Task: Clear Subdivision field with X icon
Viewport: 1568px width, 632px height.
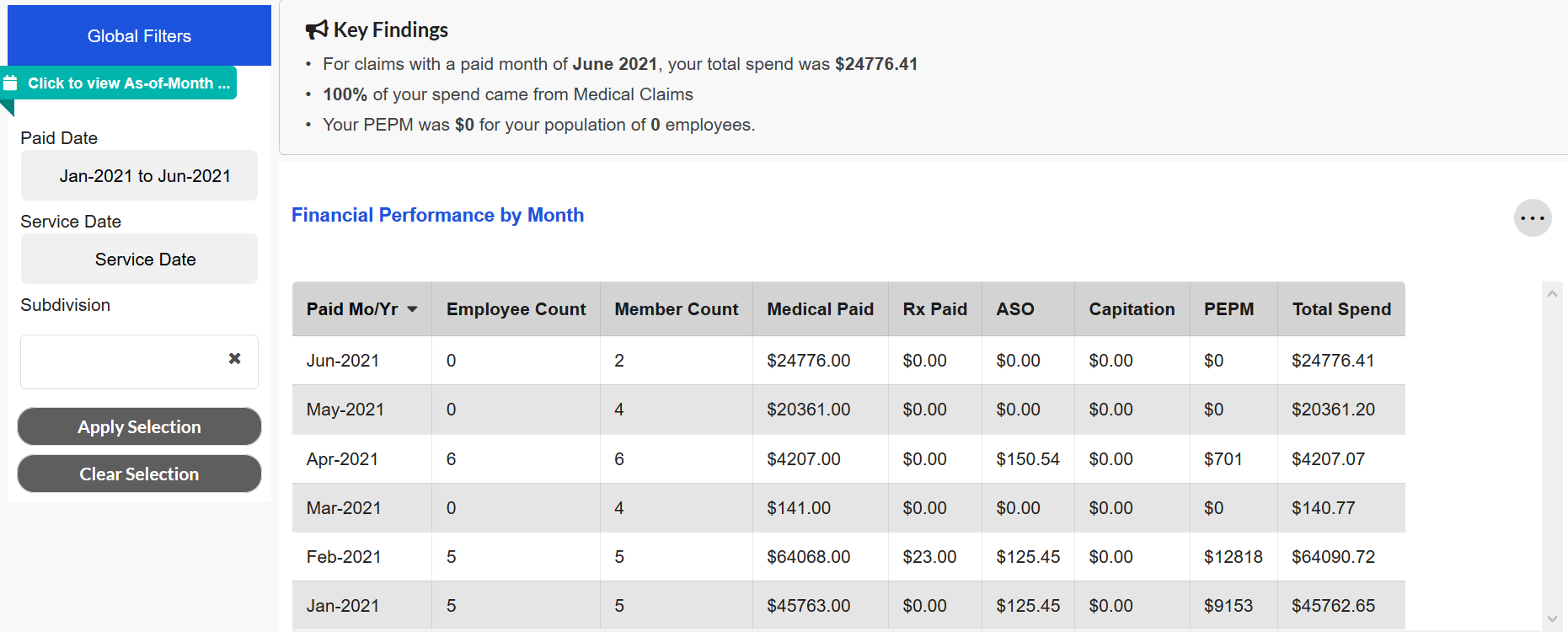Action: pyautogui.click(x=235, y=359)
